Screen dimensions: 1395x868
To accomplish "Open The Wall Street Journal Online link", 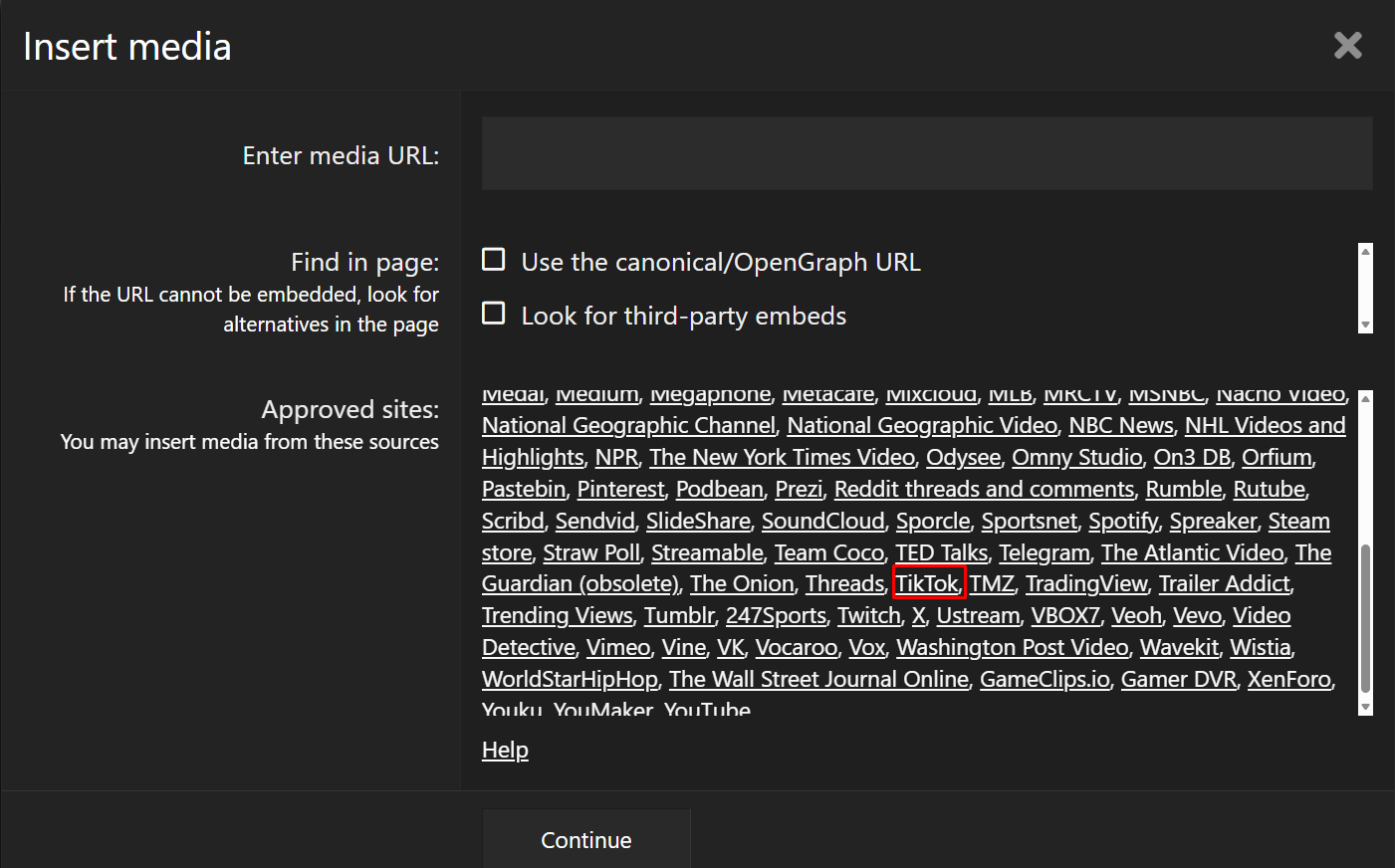I will pyautogui.click(x=818, y=680).
